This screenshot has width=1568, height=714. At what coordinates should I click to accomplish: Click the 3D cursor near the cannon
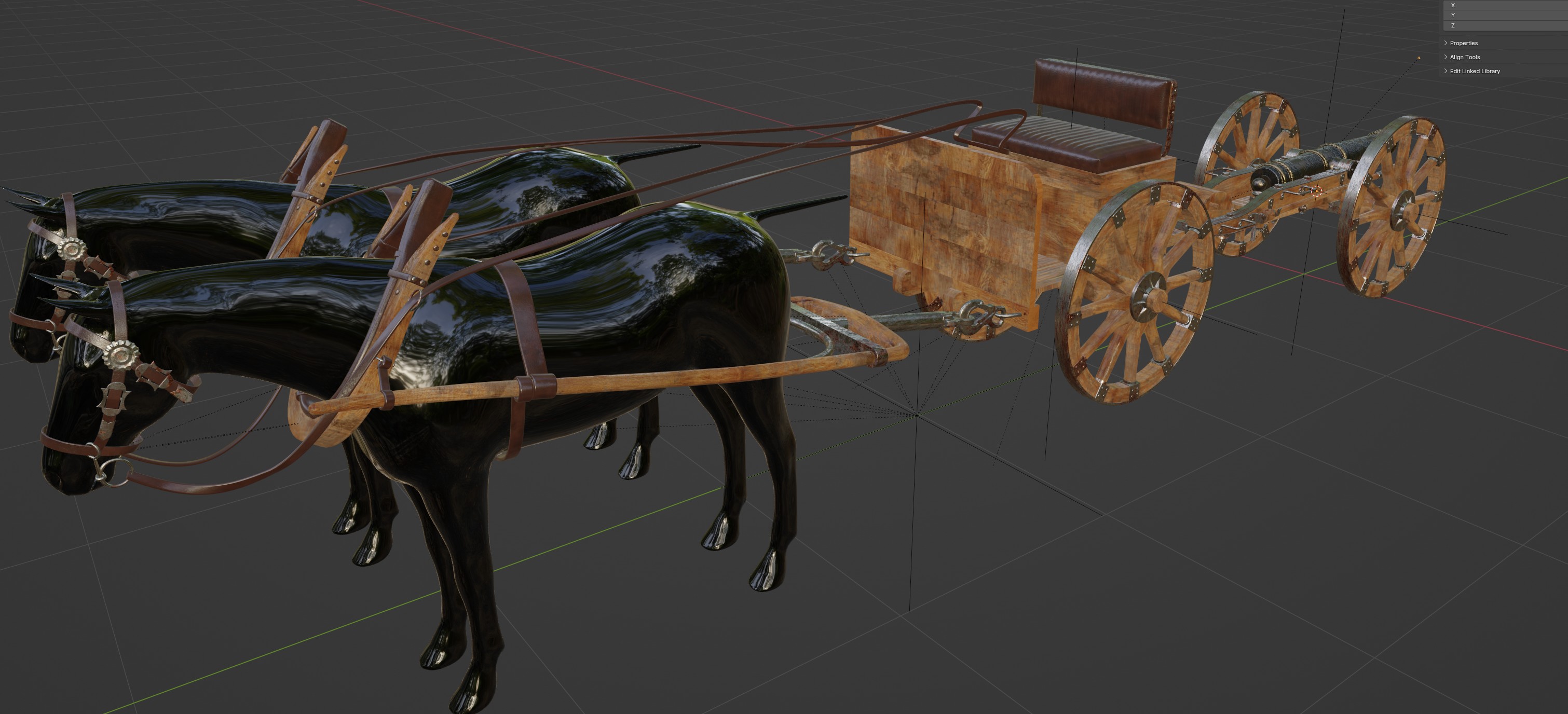point(1317,191)
